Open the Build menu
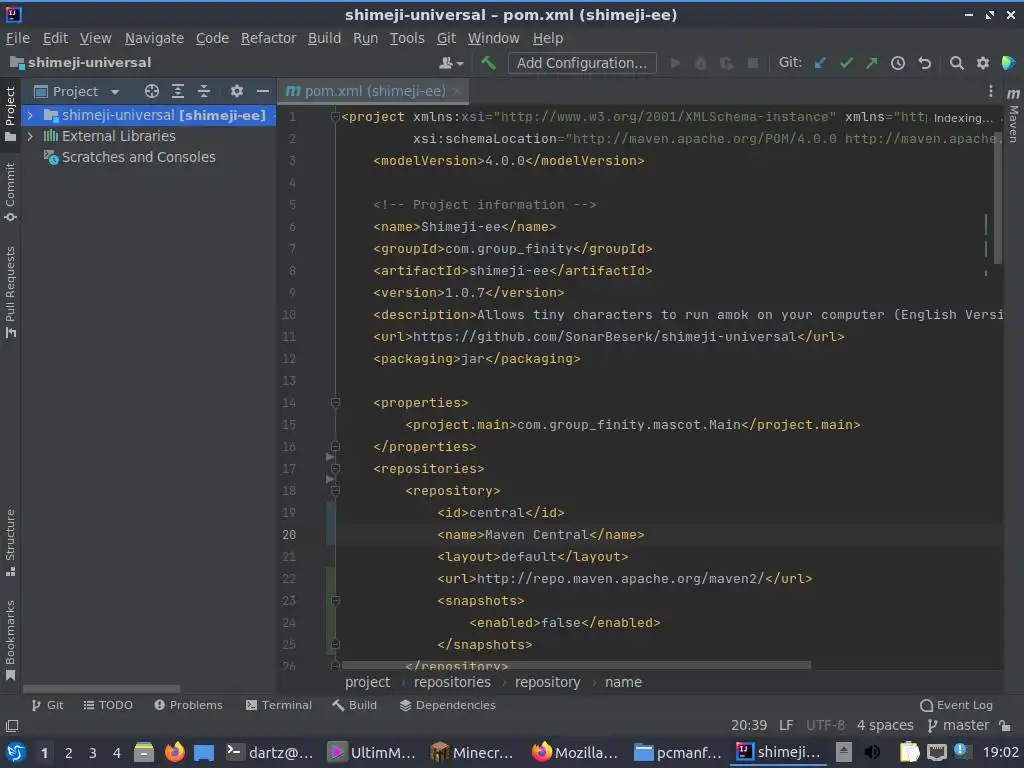The width and height of the screenshot is (1024, 768). (324, 39)
